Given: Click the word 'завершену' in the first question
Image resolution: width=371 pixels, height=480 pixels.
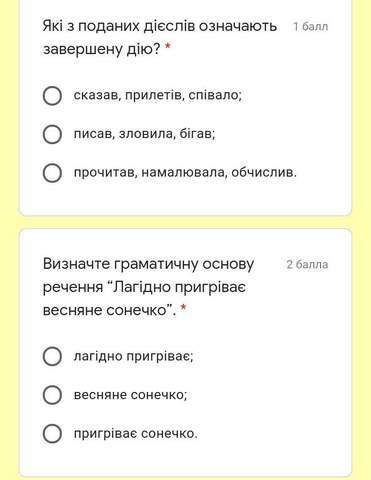Looking at the screenshot, I should pyautogui.click(x=83, y=50).
